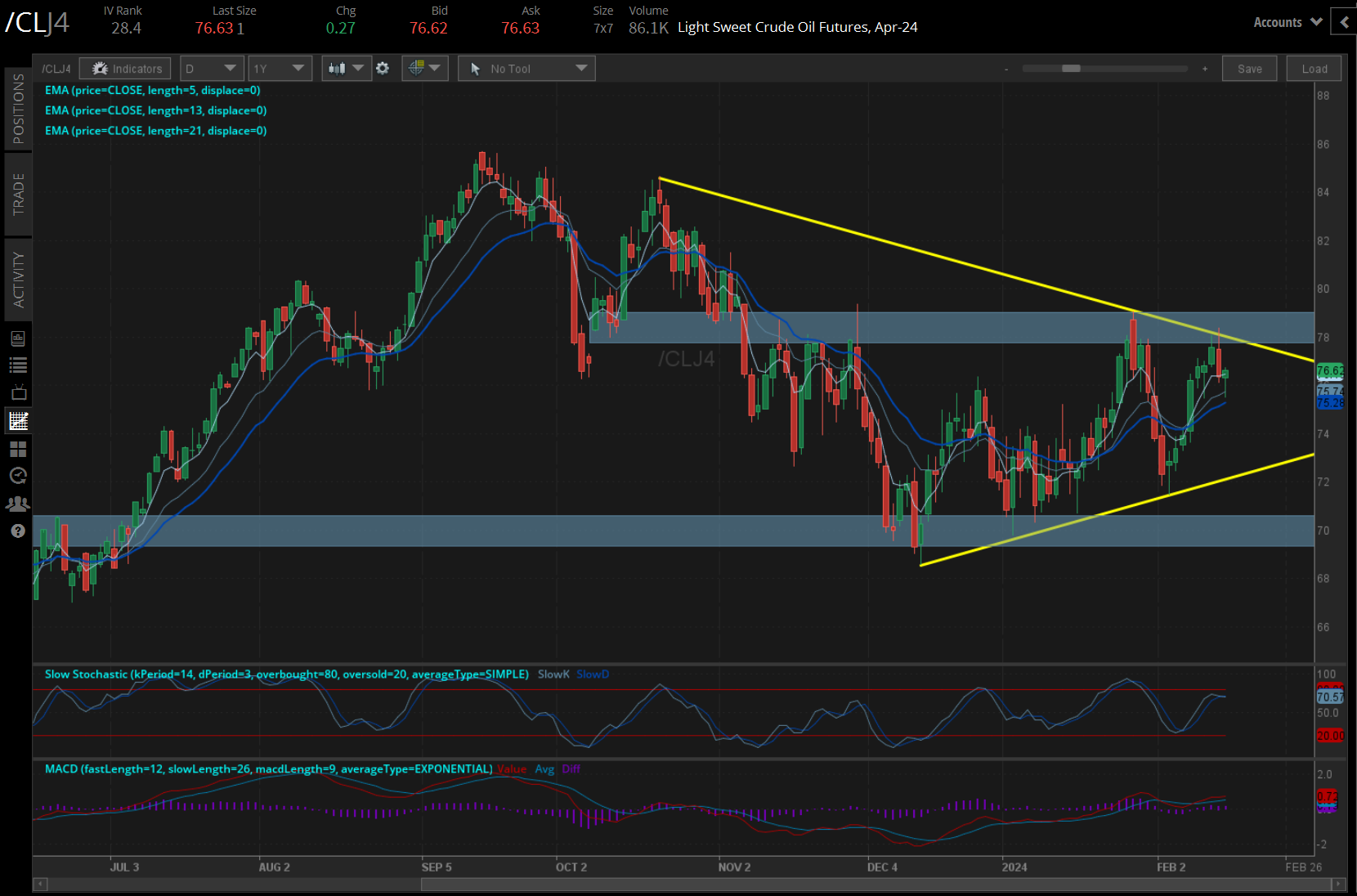Open the crosshair cursor mode dropdown
1357x896 pixels.
425,69
